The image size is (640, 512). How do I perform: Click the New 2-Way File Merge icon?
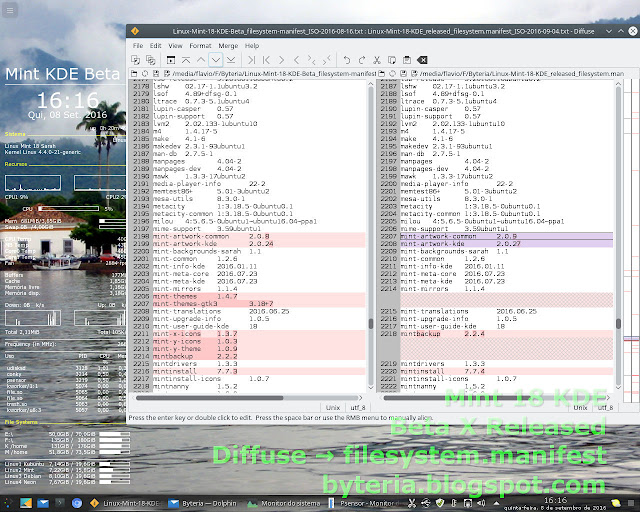(x=136, y=60)
